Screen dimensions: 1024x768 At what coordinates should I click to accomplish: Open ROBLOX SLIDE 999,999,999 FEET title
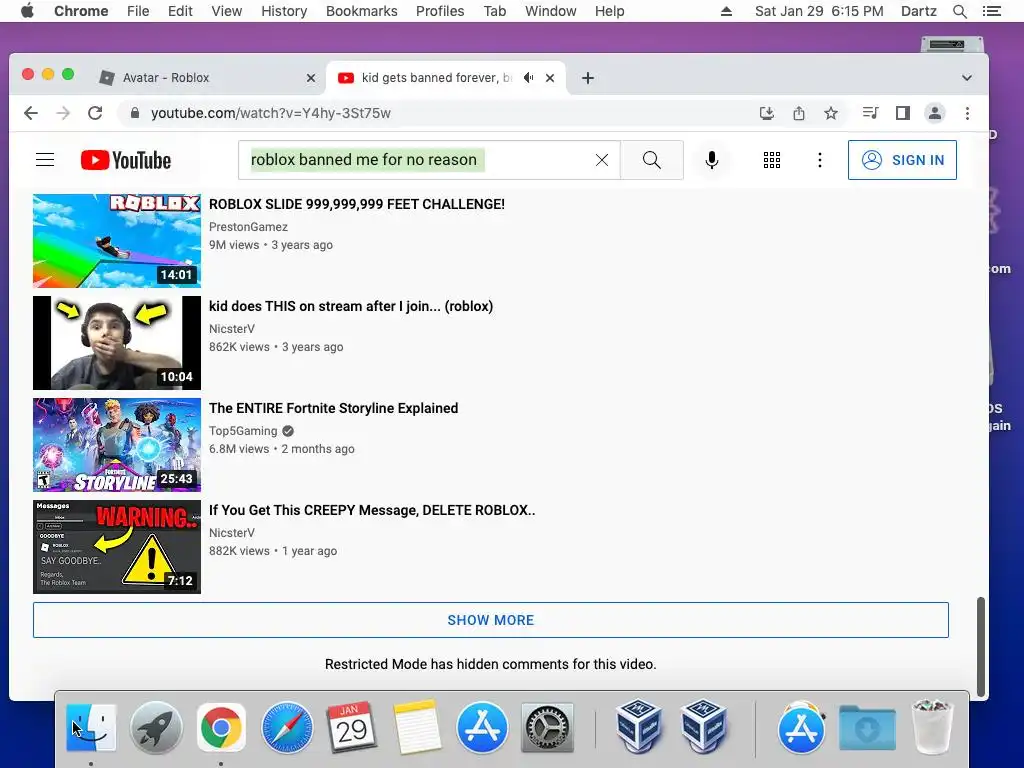pos(357,204)
